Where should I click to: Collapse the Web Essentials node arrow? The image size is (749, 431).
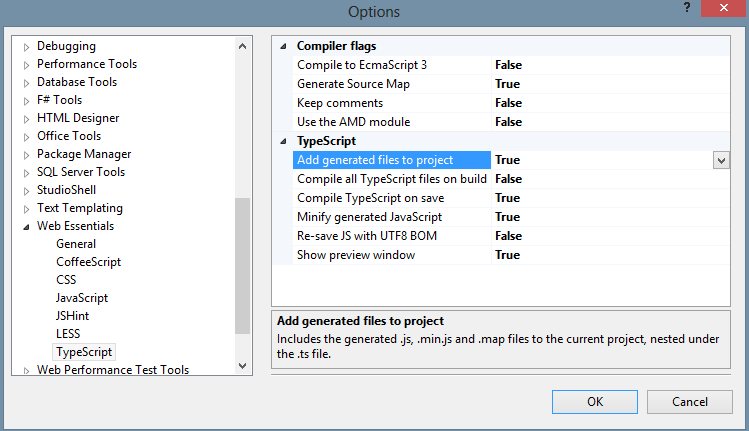26,227
